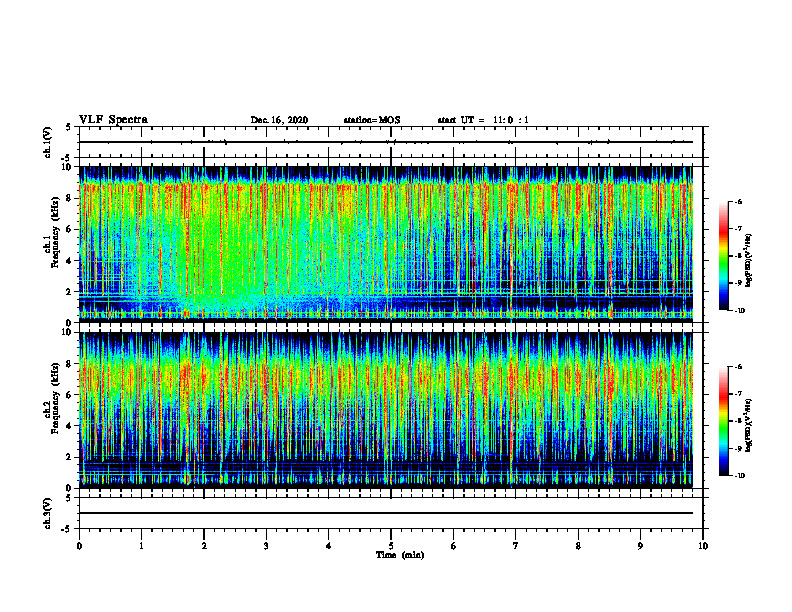
Task: Click the "station=MOS" header label
Action: (x=372, y=120)
